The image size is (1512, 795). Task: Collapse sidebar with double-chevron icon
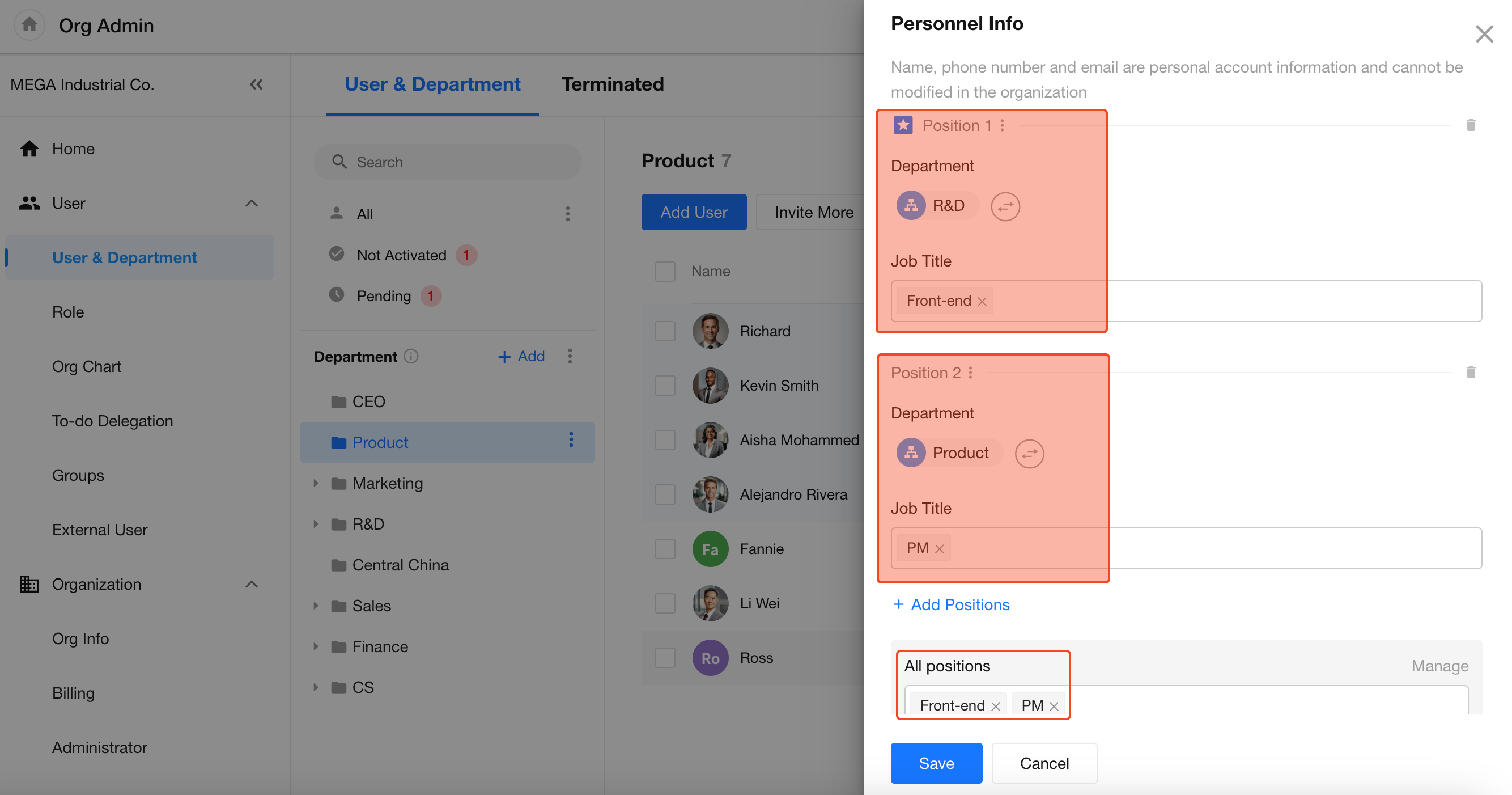click(256, 84)
